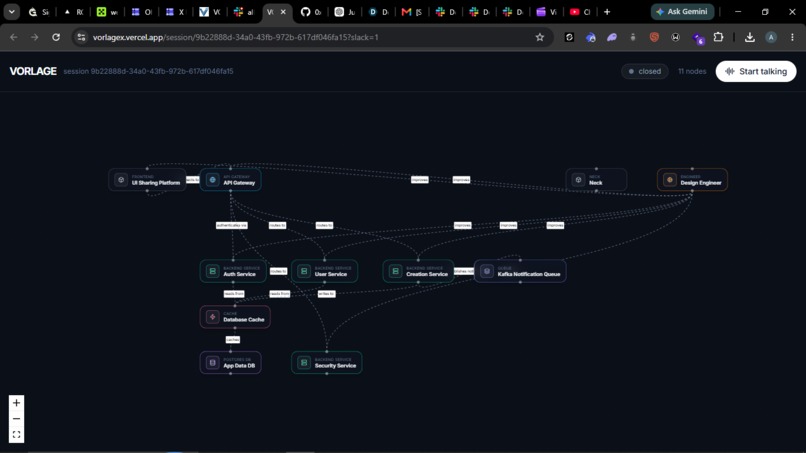806x453 pixels.
Task: Zoom out on the graph canvas
Action: coord(16,419)
